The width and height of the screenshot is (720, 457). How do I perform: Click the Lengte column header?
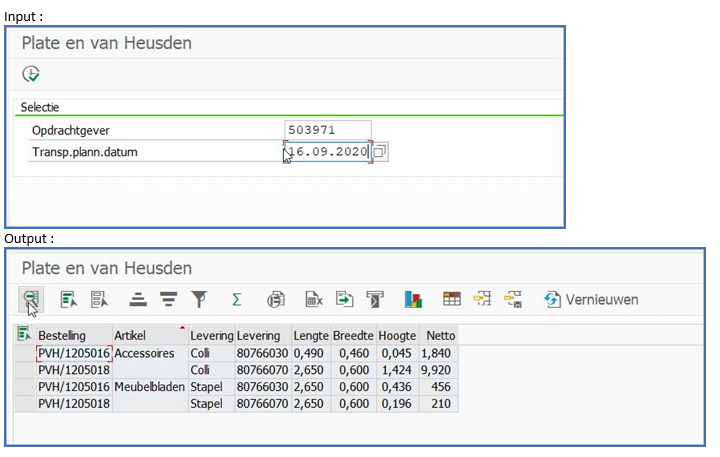click(311, 335)
